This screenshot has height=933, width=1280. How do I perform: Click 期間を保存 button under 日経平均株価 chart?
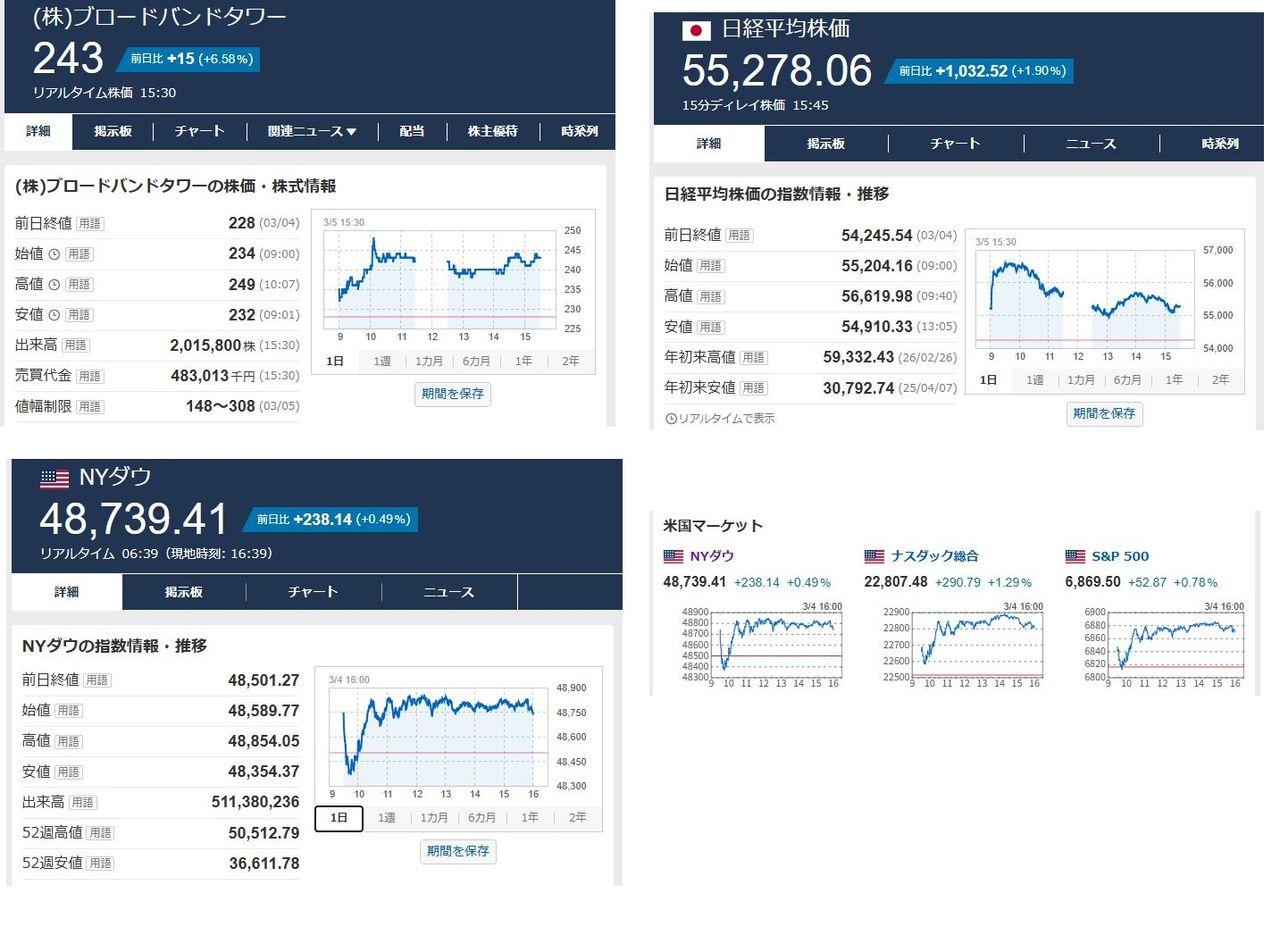tap(1104, 413)
